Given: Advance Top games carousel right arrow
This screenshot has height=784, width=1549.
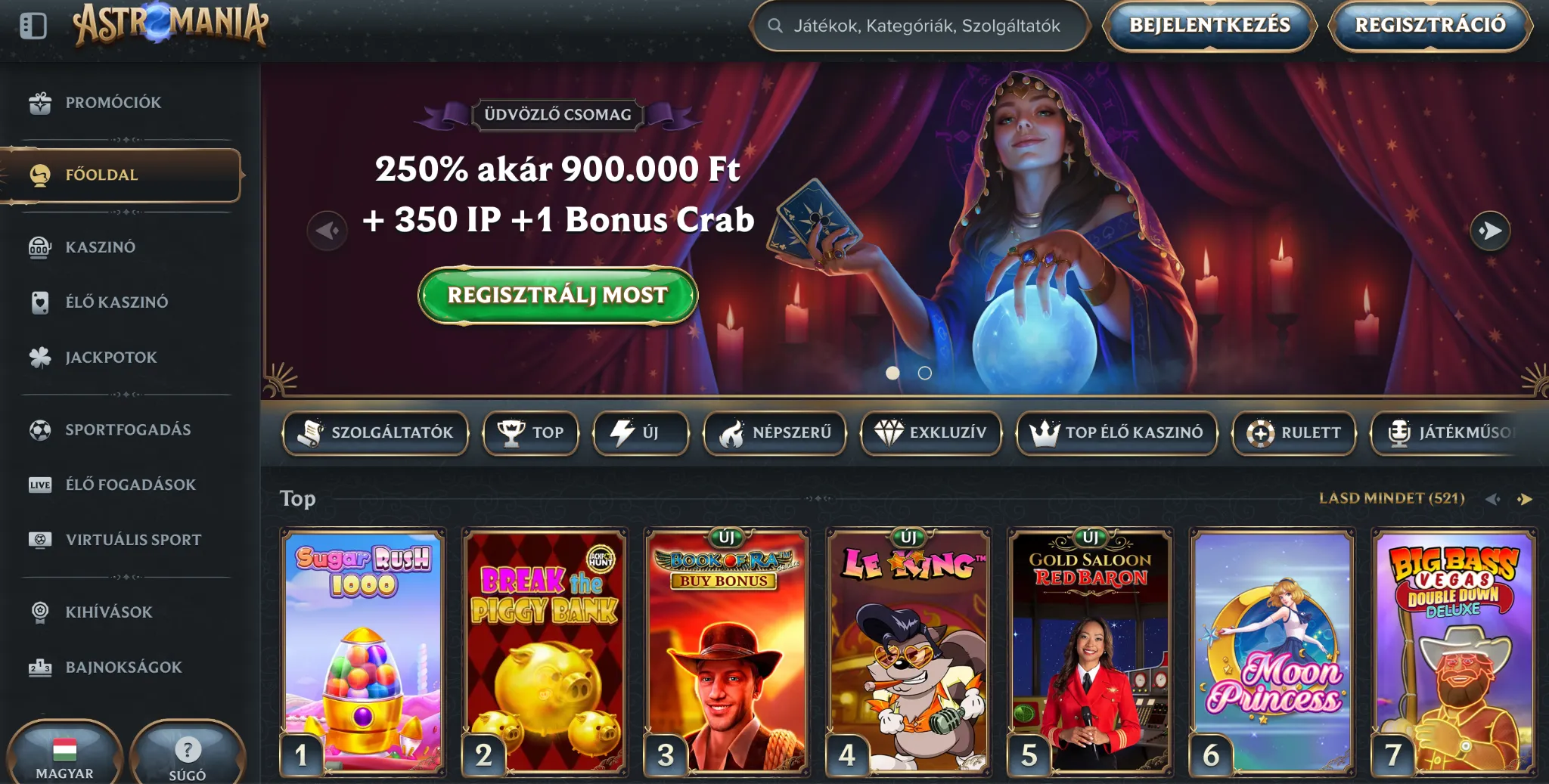Looking at the screenshot, I should click(1525, 499).
